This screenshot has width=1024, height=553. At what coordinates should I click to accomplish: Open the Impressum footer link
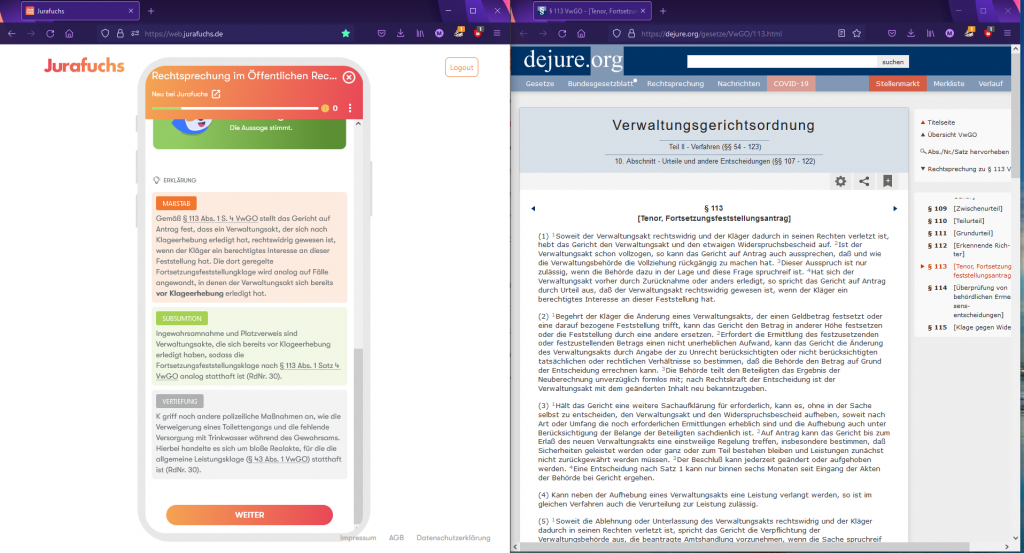pyautogui.click(x=358, y=538)
